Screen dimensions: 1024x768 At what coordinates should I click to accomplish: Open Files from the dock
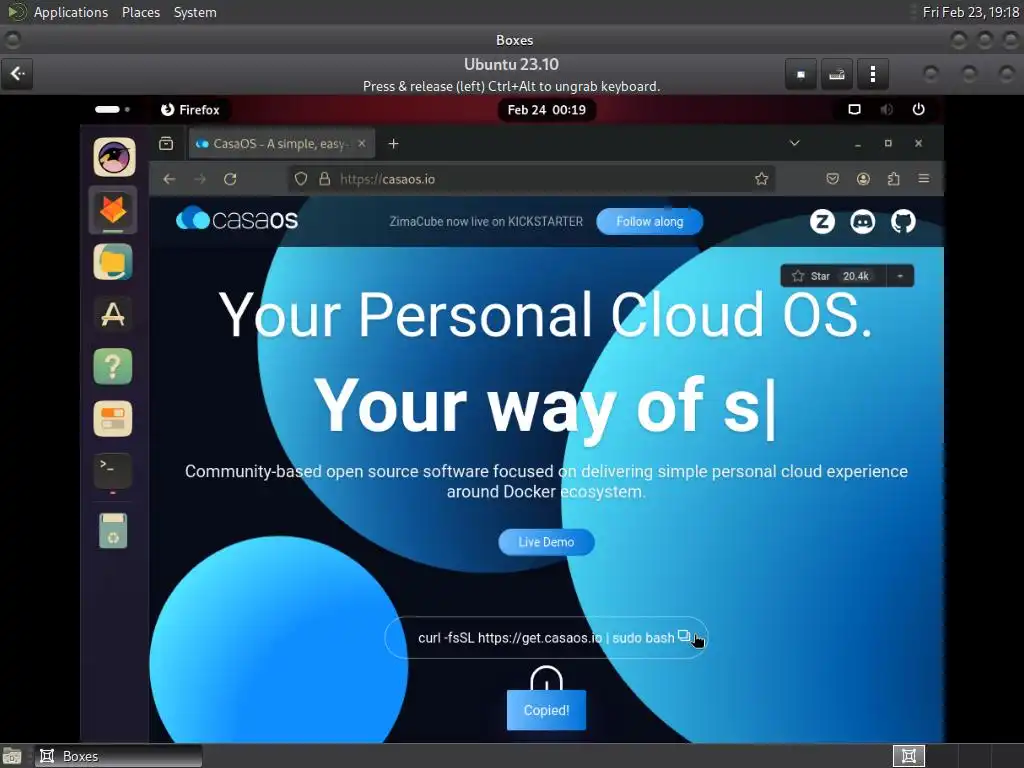[113, 262]
